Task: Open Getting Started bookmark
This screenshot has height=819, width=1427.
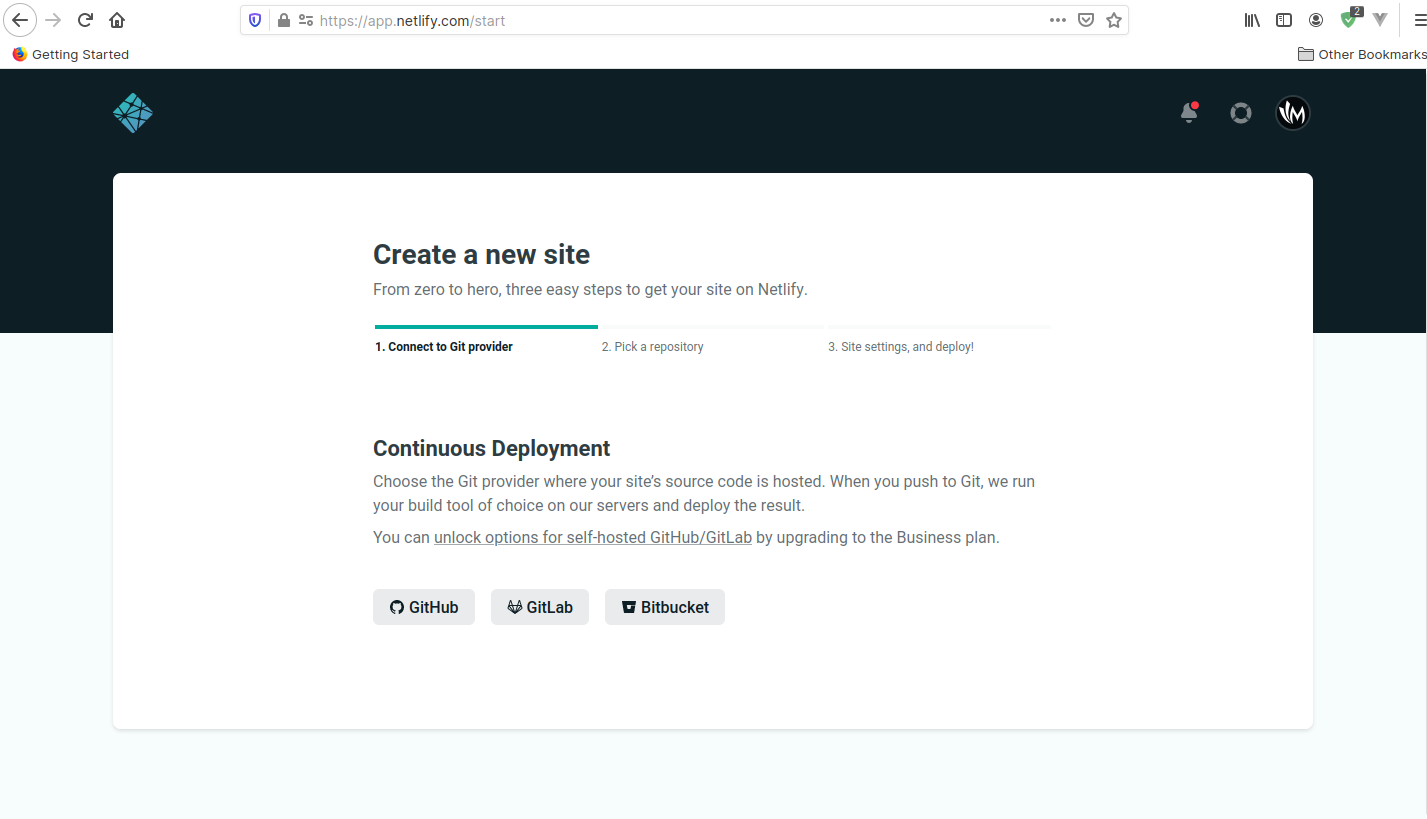Action: click(x=70, y=54)
